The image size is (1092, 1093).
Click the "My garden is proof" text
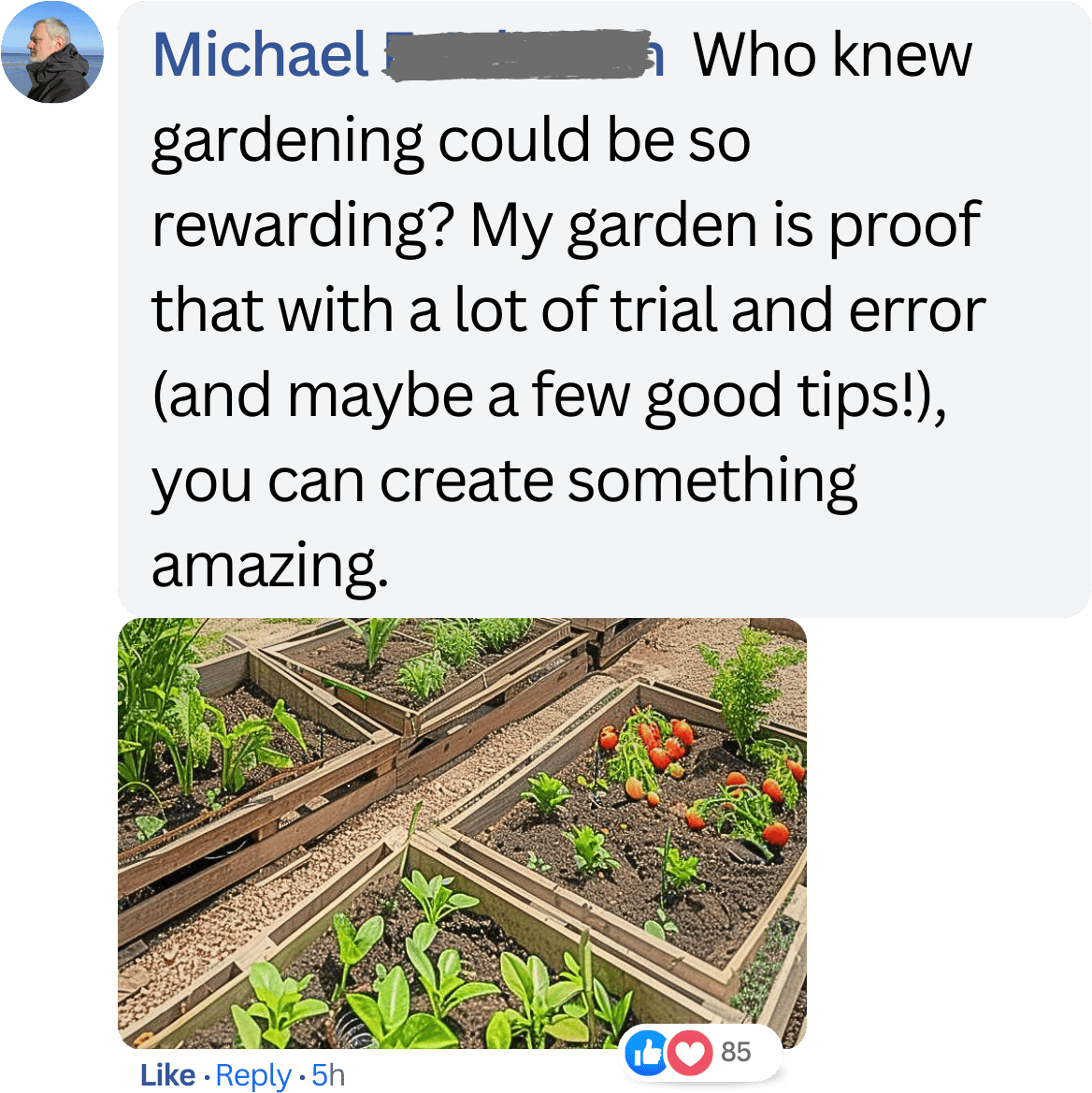coord(726,226)
